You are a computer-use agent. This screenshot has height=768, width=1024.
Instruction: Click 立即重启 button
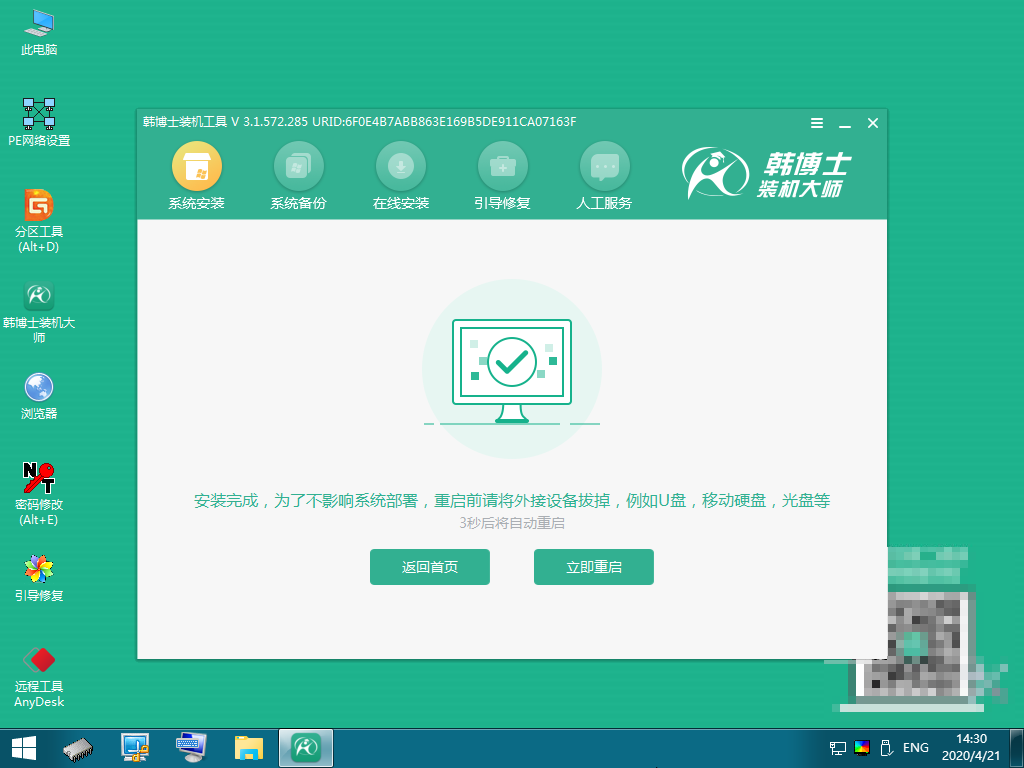(x=594, y=567)
